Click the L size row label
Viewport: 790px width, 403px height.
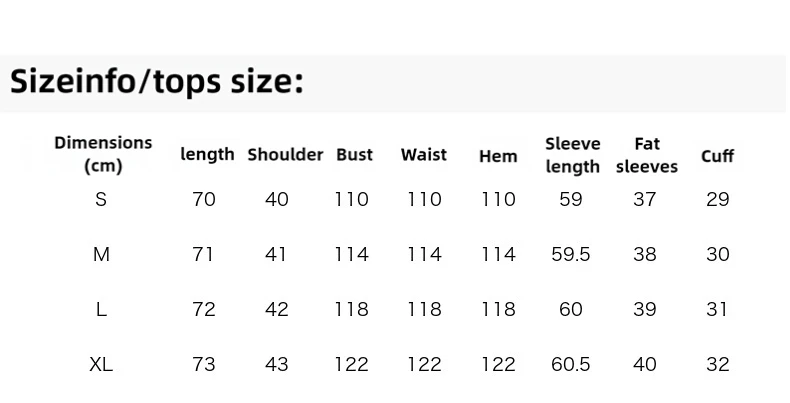(101, 309)
